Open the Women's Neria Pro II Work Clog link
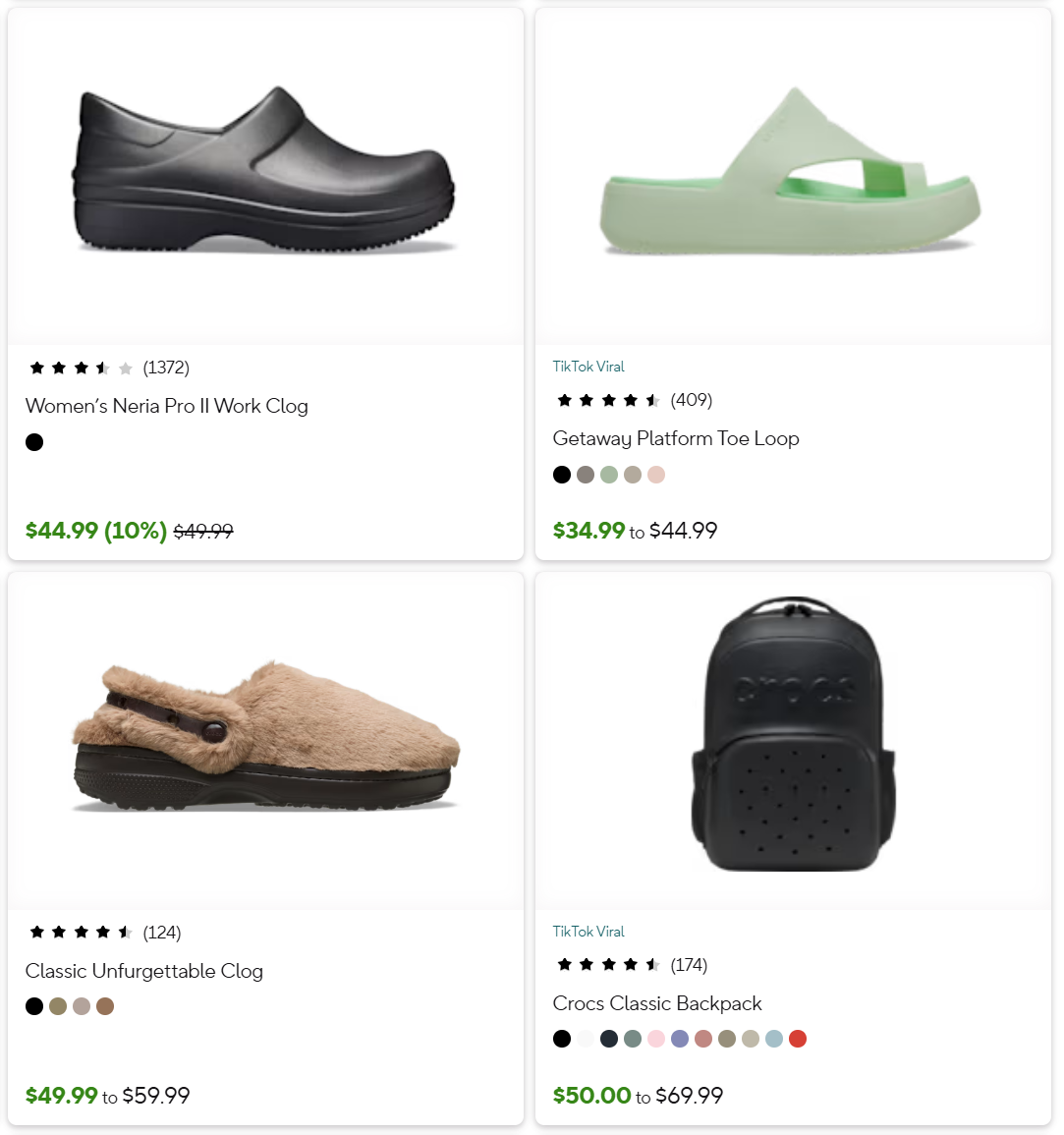1064x1135 pixels. tap(166, 406)
